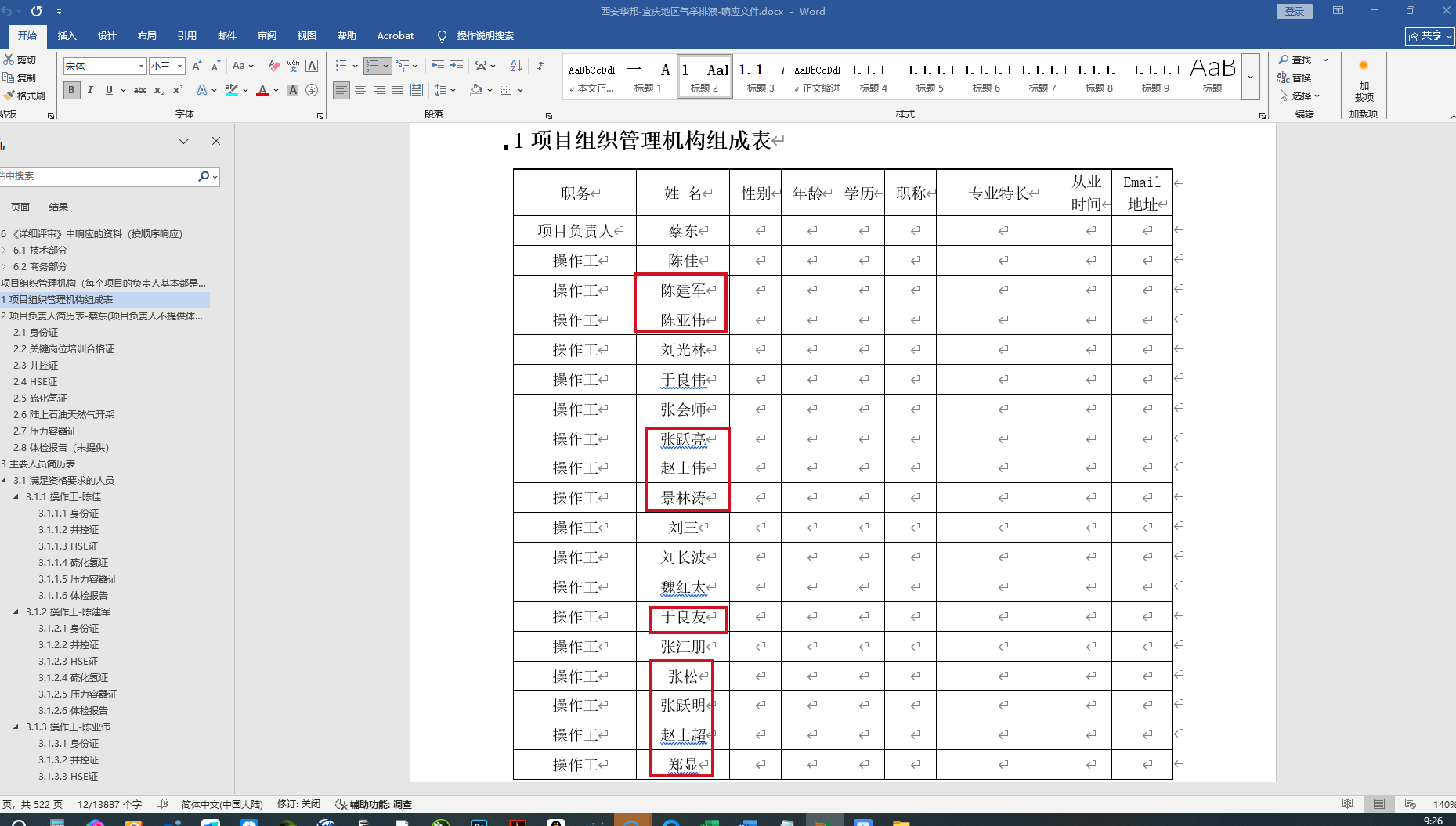Screen dimensions: 1456x826
Task: Increase font size with grow font icon
Action: pyautogui.click(x=197, y=67)
